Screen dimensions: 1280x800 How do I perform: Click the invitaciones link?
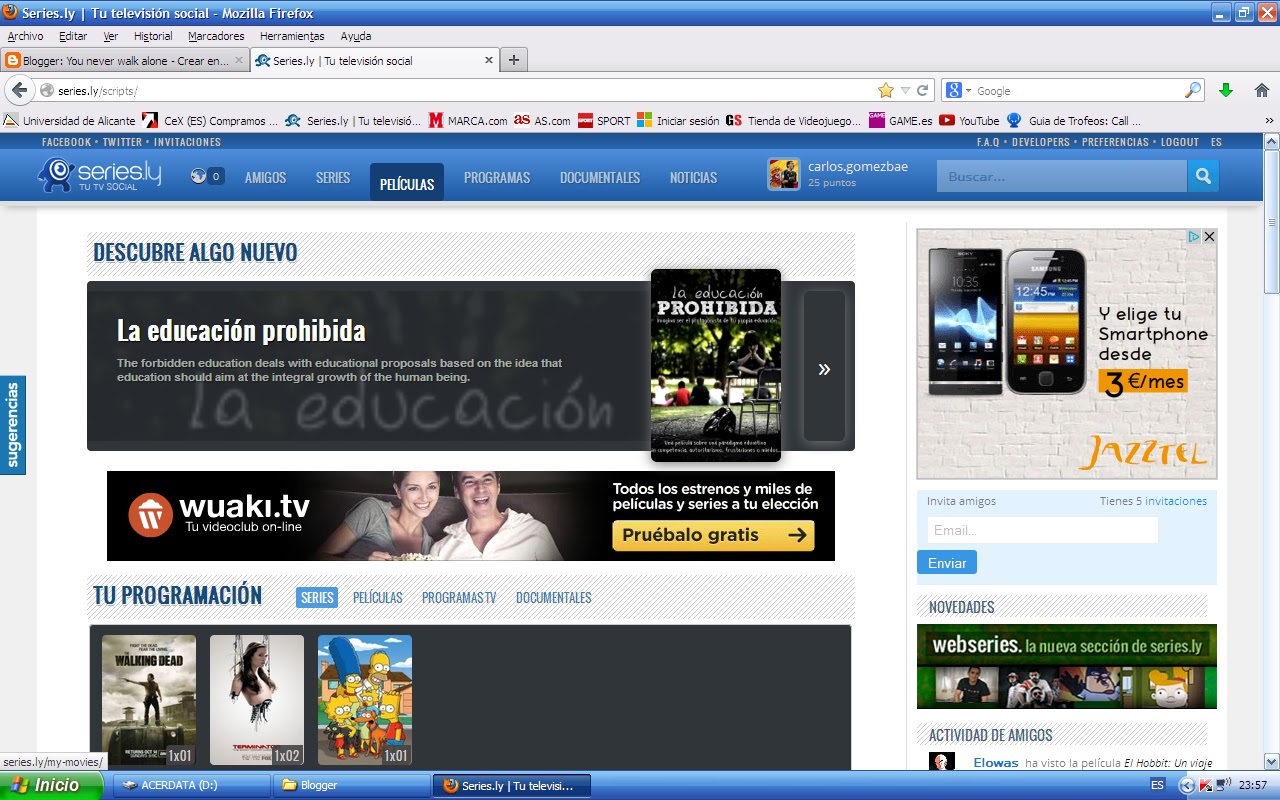[x=1176, y=501]
